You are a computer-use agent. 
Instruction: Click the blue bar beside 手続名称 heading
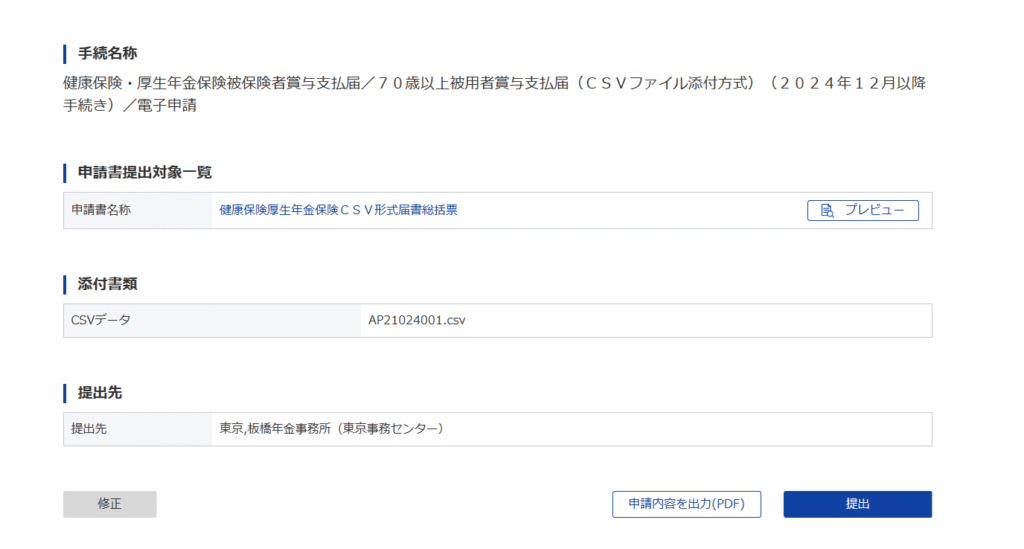65,54
